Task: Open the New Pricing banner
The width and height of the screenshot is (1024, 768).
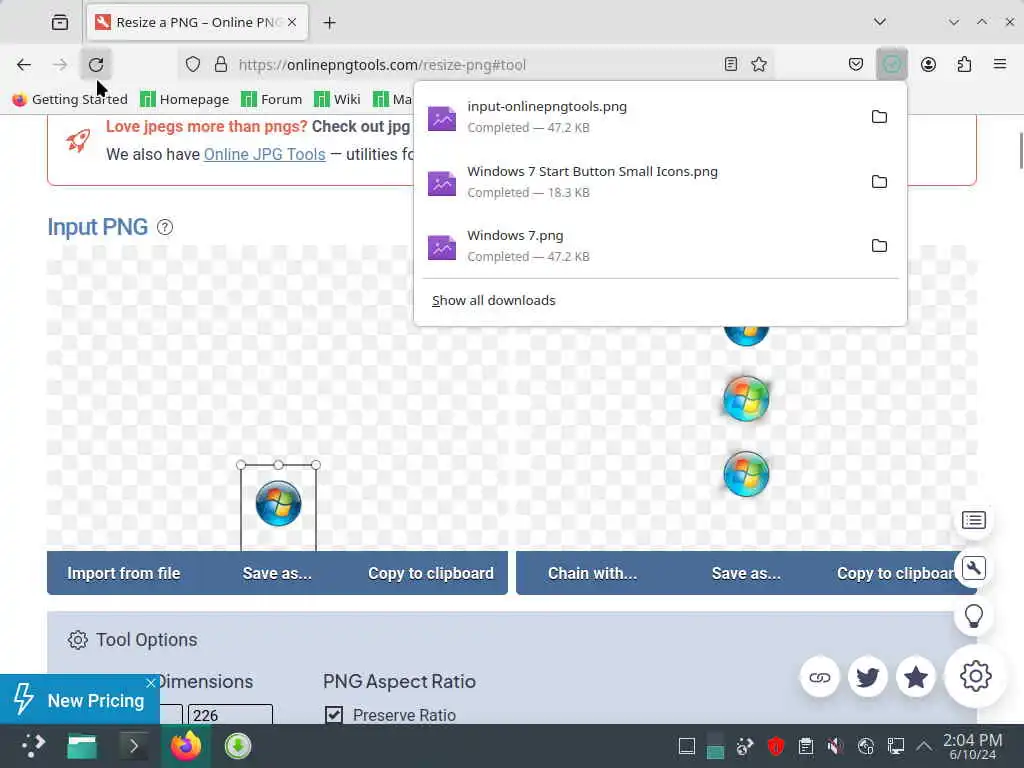Action: coord(80,700)
